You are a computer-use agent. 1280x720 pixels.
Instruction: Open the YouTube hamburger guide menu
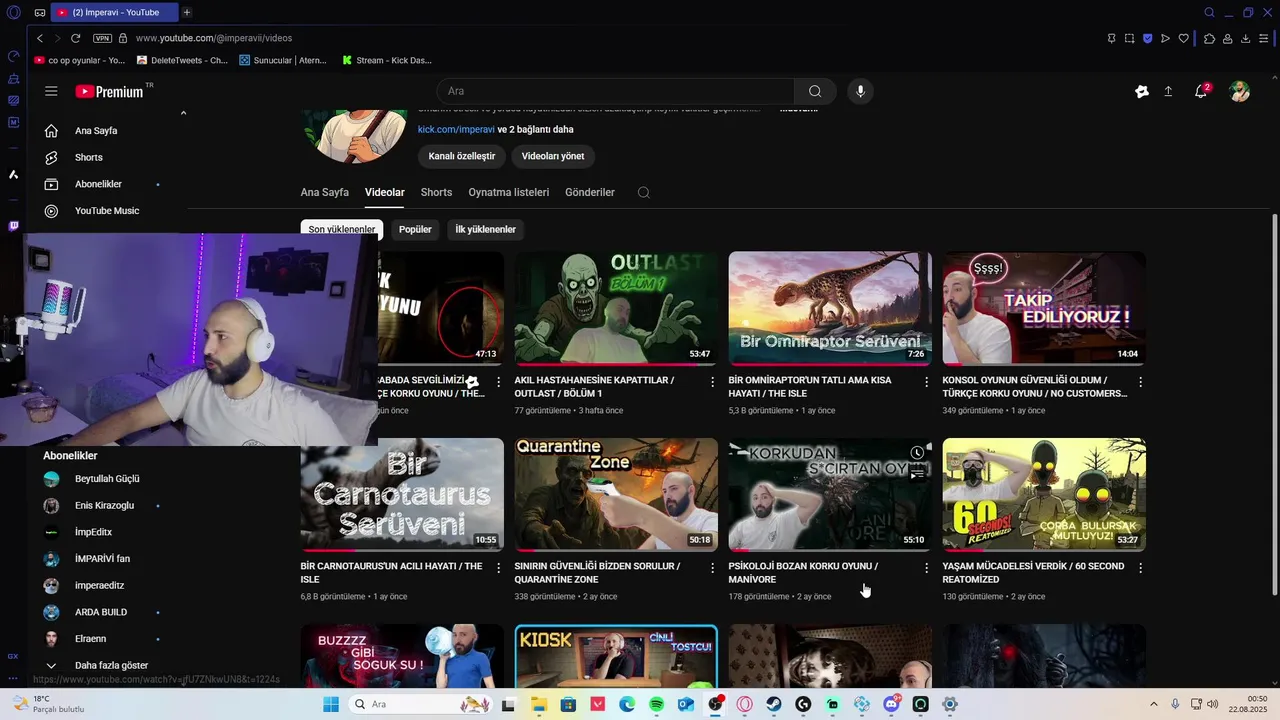pyautogui.click(x=51, y=91)
